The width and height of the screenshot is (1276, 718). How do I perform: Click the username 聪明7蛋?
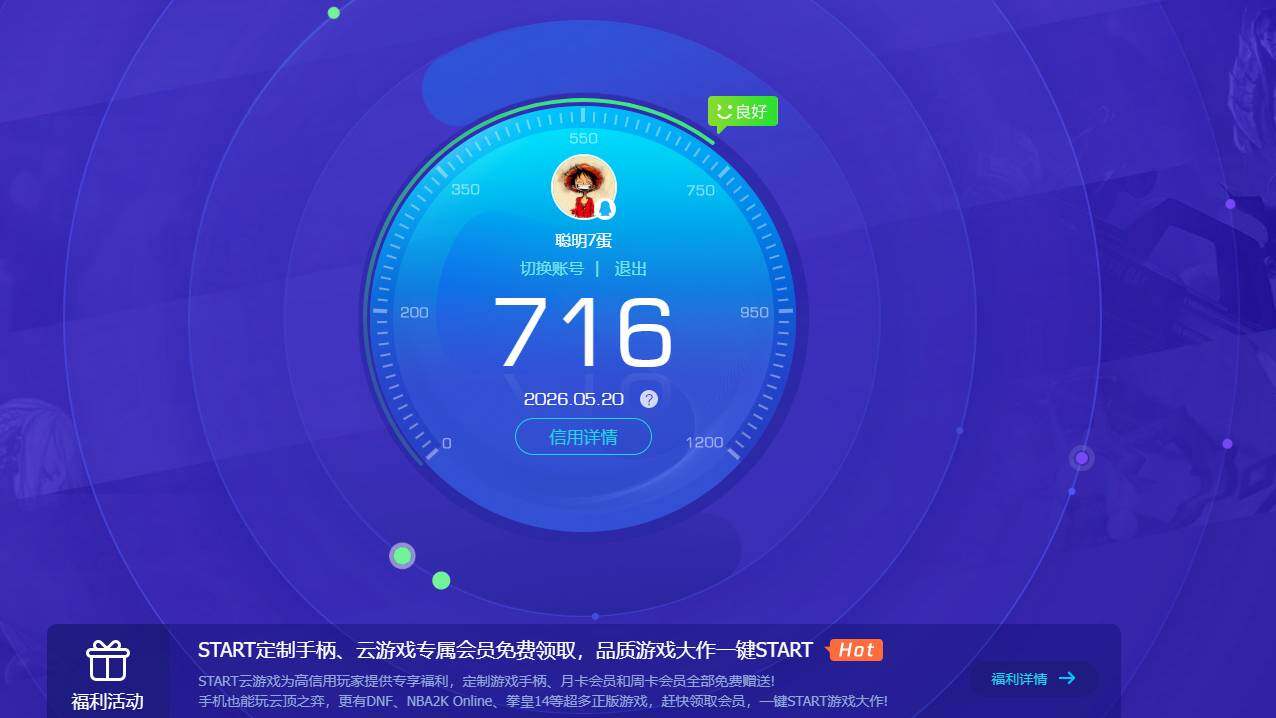tap(583, 241)
